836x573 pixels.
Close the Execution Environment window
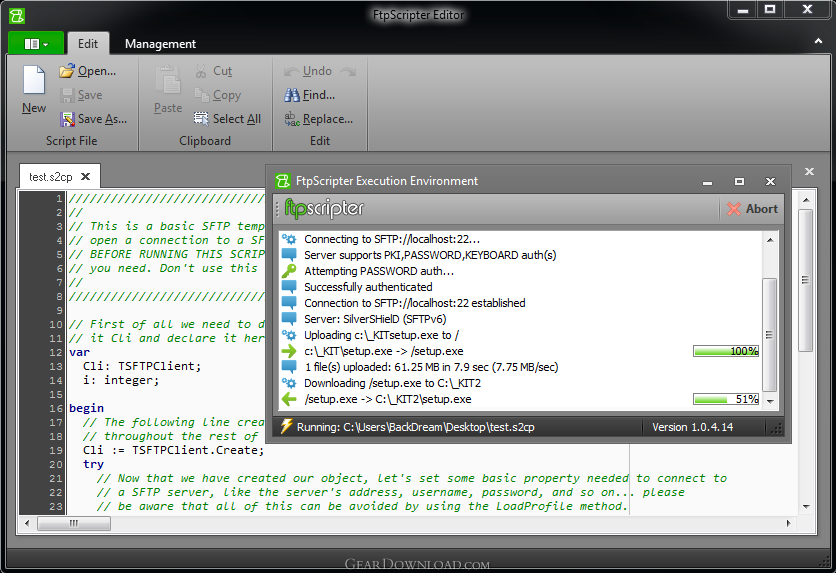[x=770, y=182]
